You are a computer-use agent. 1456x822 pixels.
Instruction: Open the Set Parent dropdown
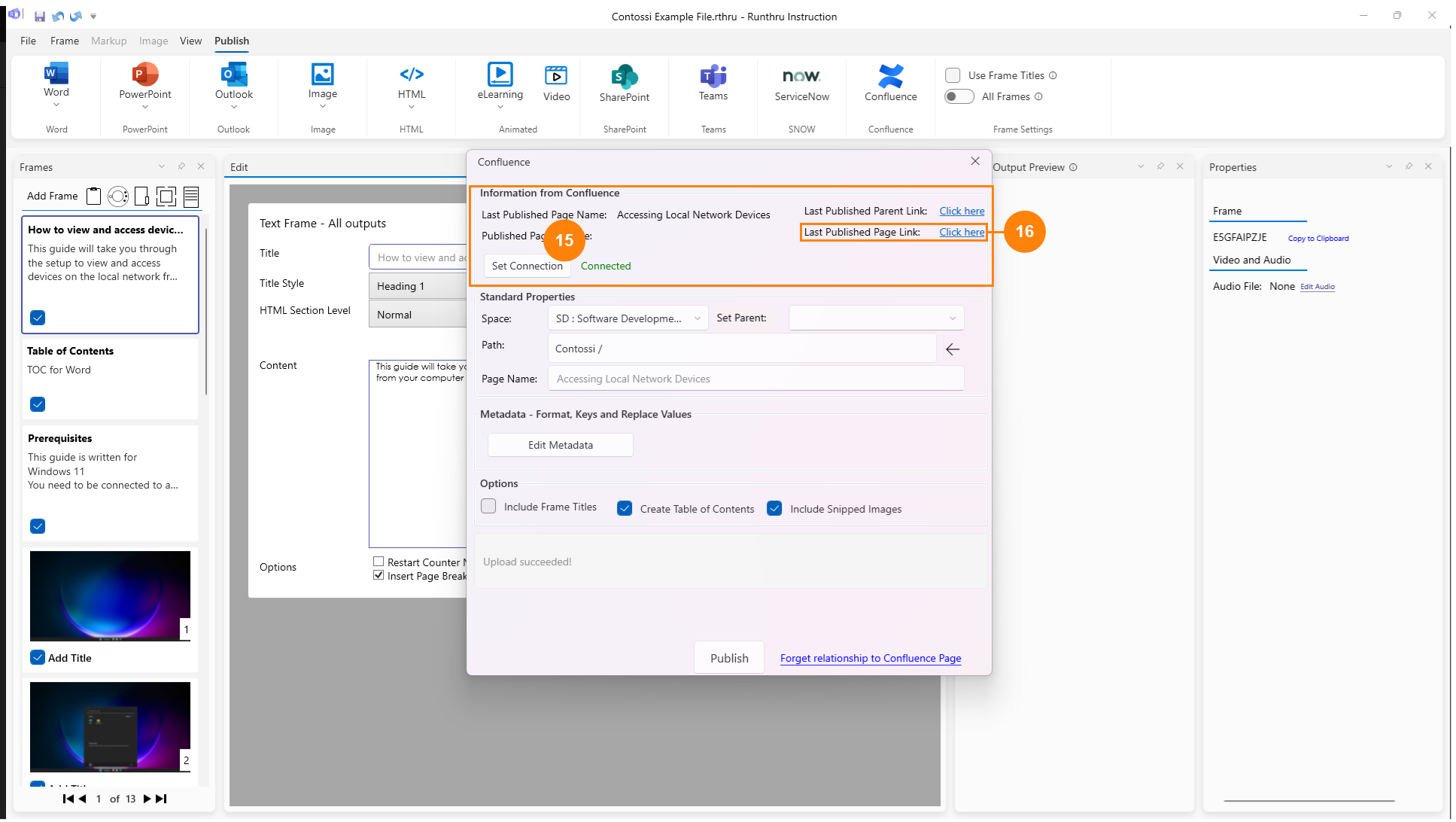click(876, 318)
